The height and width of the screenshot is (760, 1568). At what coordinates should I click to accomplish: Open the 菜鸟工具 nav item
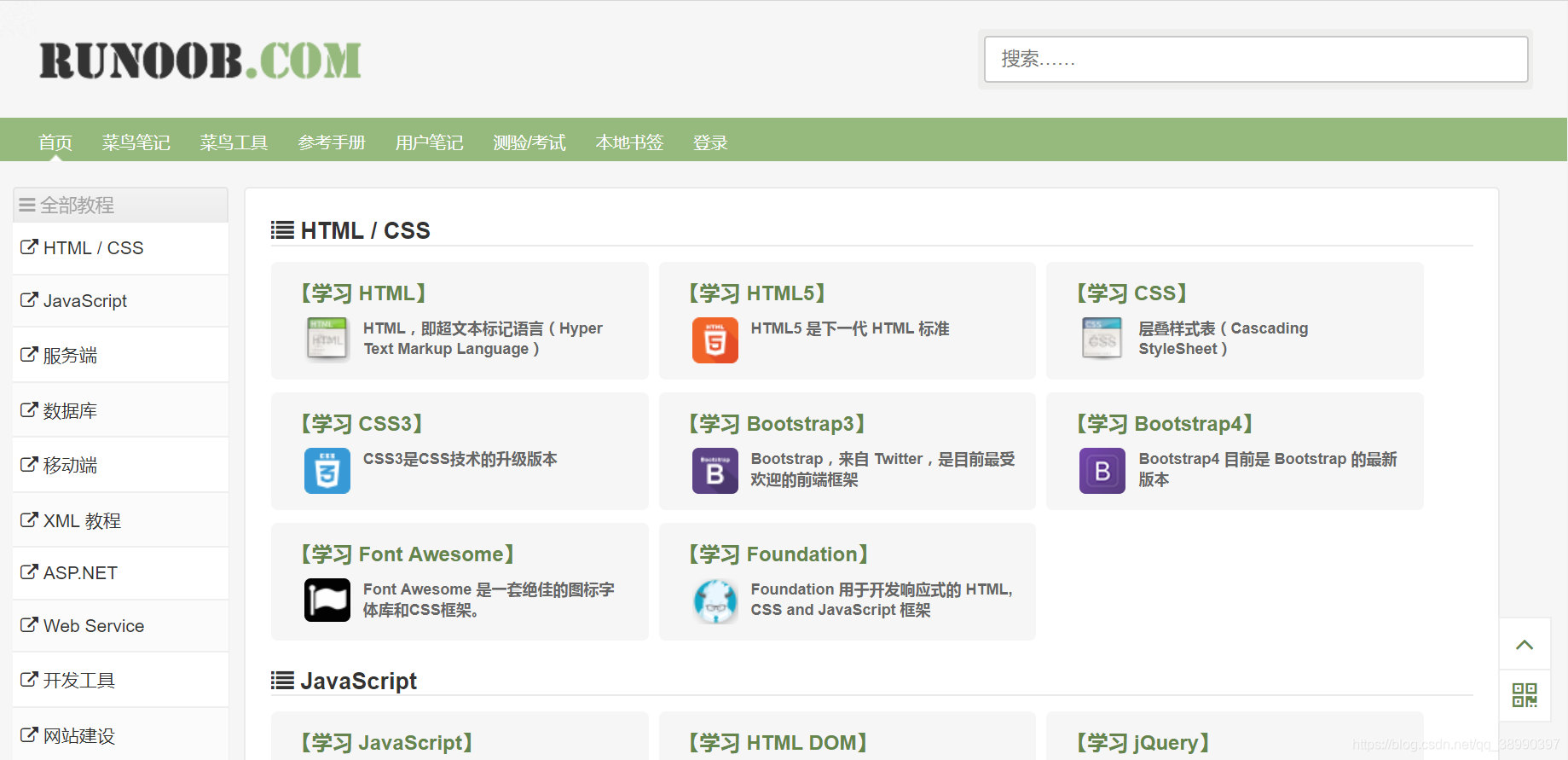(234, 142)
